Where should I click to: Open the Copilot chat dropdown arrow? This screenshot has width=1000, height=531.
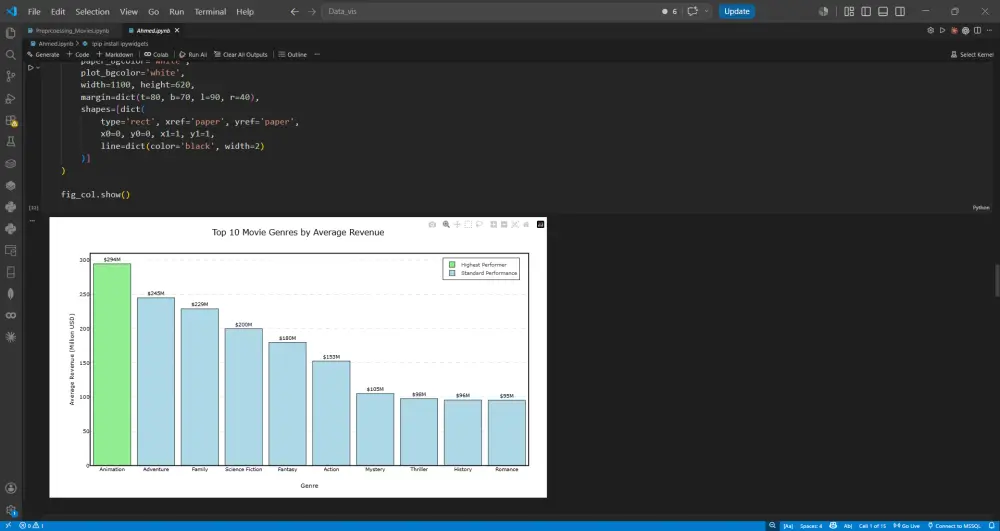pyautogui.click(x=707, y=11)
